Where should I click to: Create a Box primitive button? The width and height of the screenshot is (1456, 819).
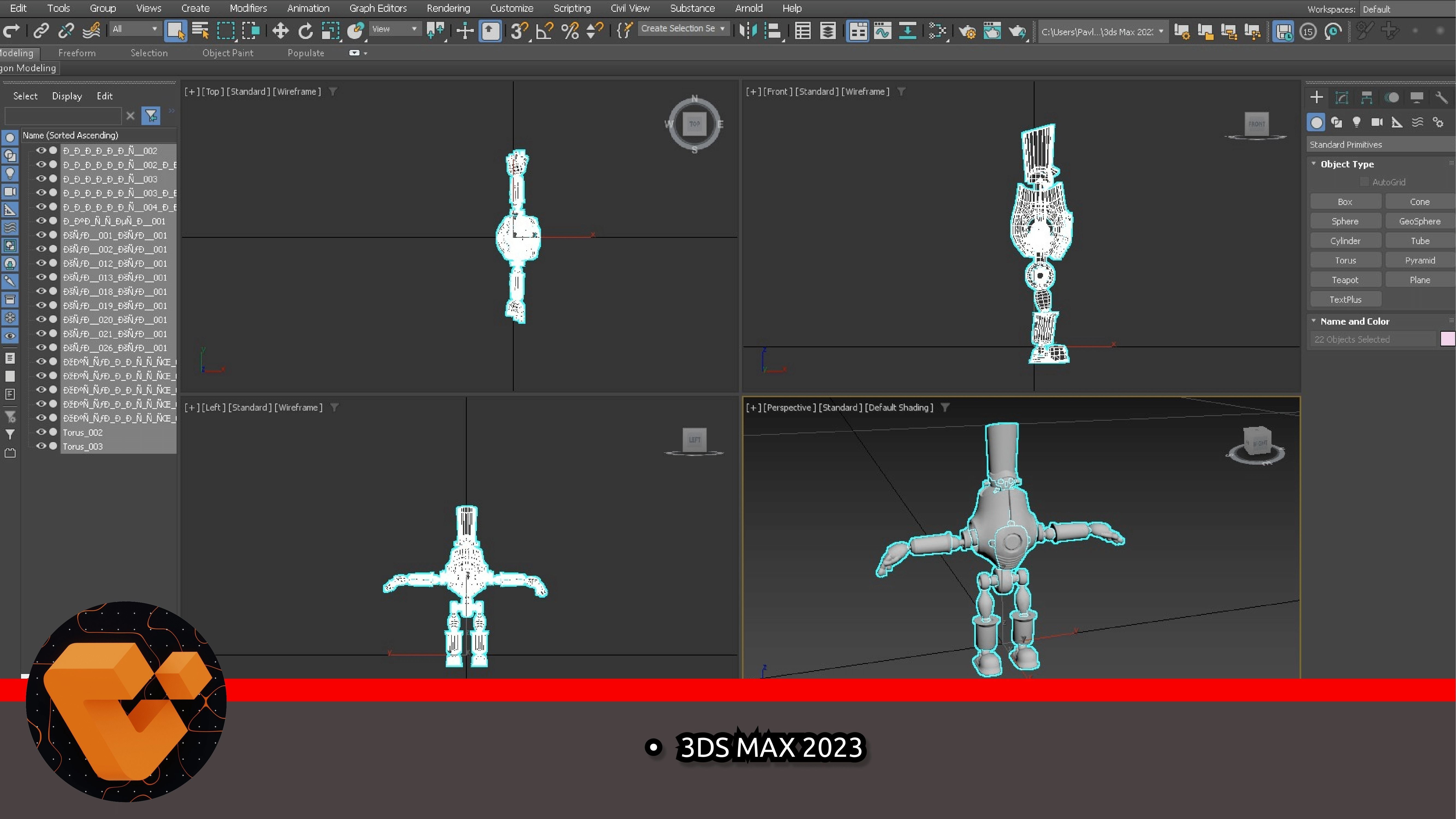click(1345, 202)
